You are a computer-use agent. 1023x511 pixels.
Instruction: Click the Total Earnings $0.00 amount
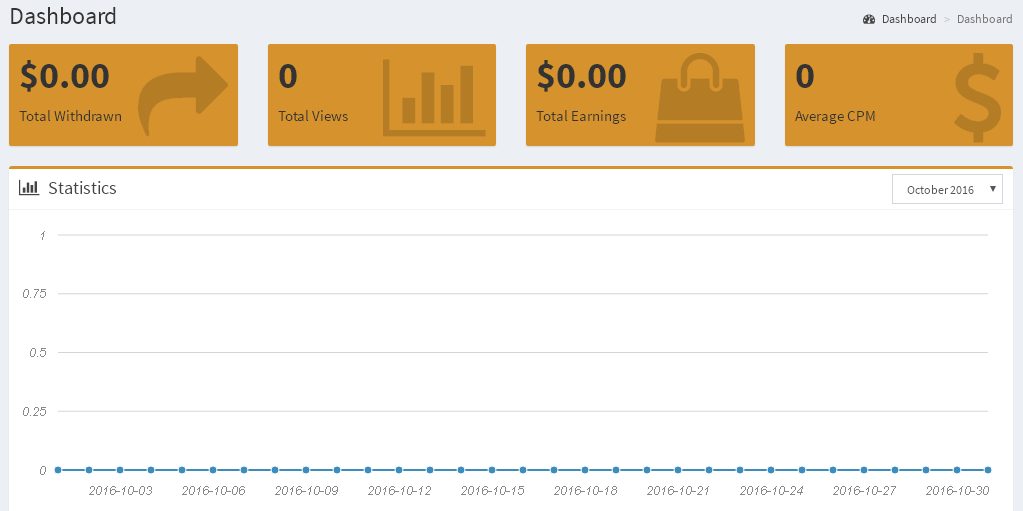(581, 76)
